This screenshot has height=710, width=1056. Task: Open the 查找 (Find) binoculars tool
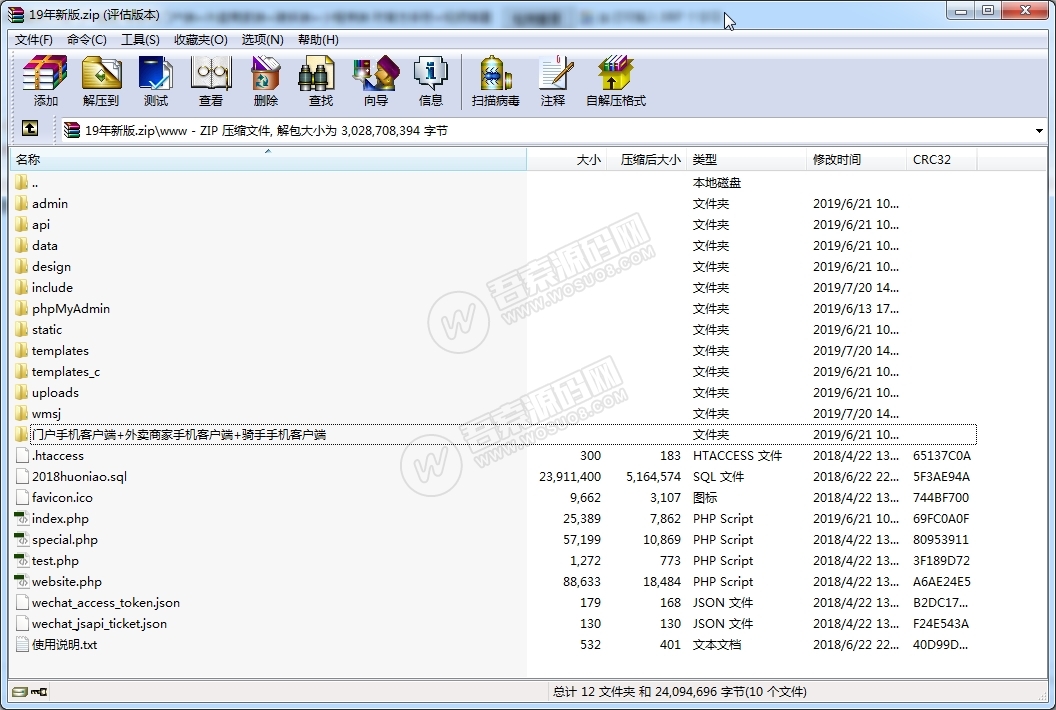pyautogui.click(x=321, y=81)
